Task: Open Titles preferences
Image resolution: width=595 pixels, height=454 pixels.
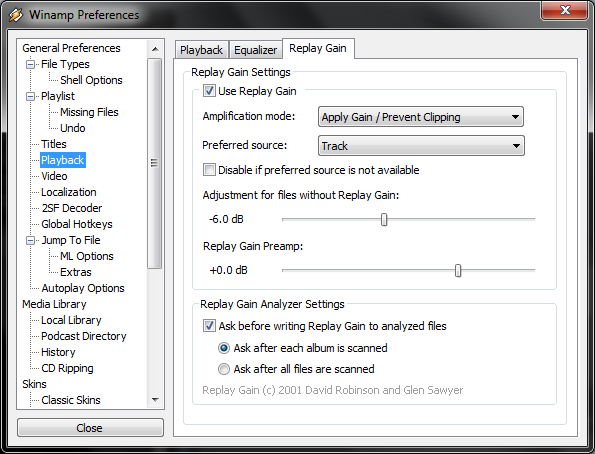Action: click(54, 144)
